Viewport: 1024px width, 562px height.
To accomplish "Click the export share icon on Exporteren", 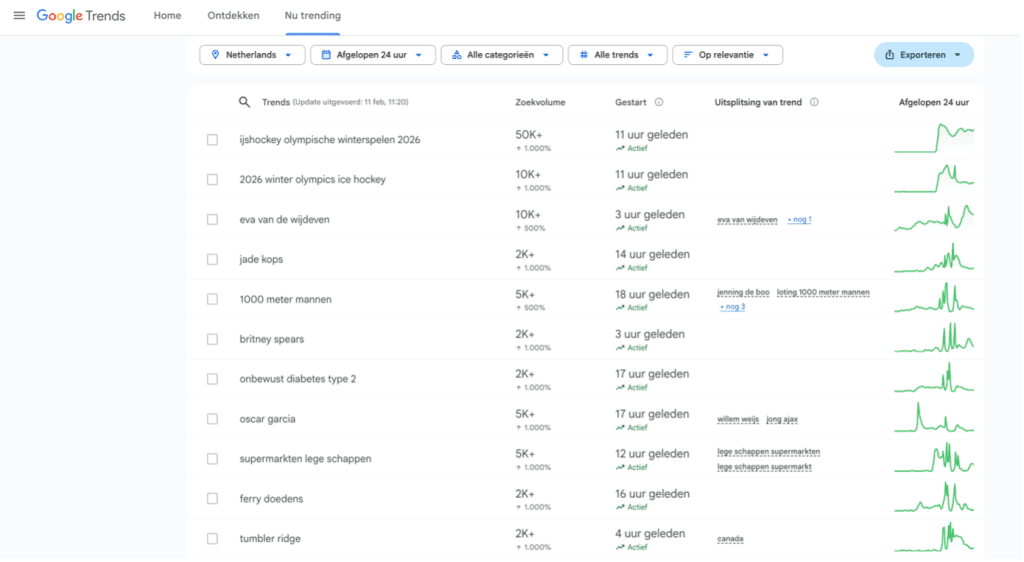I will click(889, 55).
